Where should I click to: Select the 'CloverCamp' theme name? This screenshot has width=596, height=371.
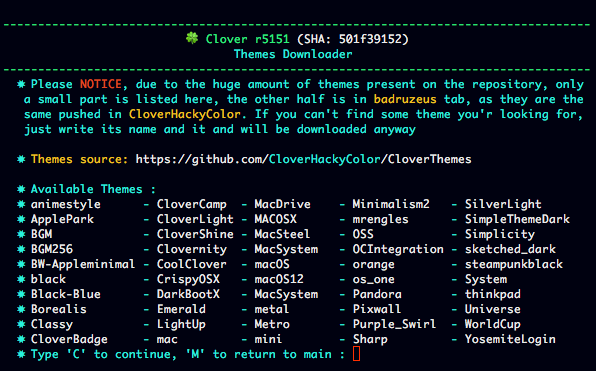(x=192, y=204)
